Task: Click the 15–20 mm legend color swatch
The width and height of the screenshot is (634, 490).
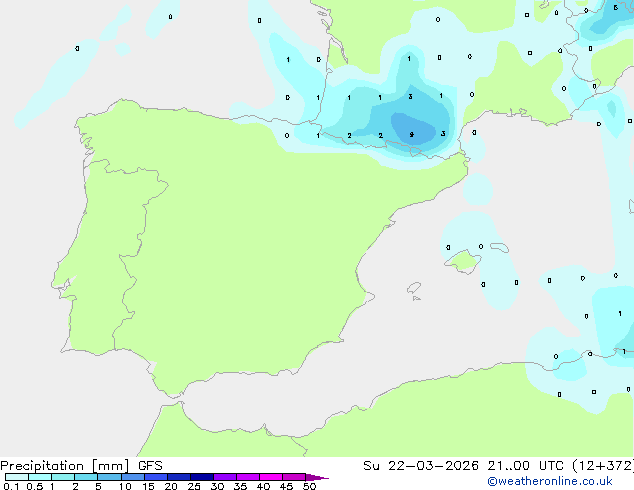Action: [x=156, y=477]
